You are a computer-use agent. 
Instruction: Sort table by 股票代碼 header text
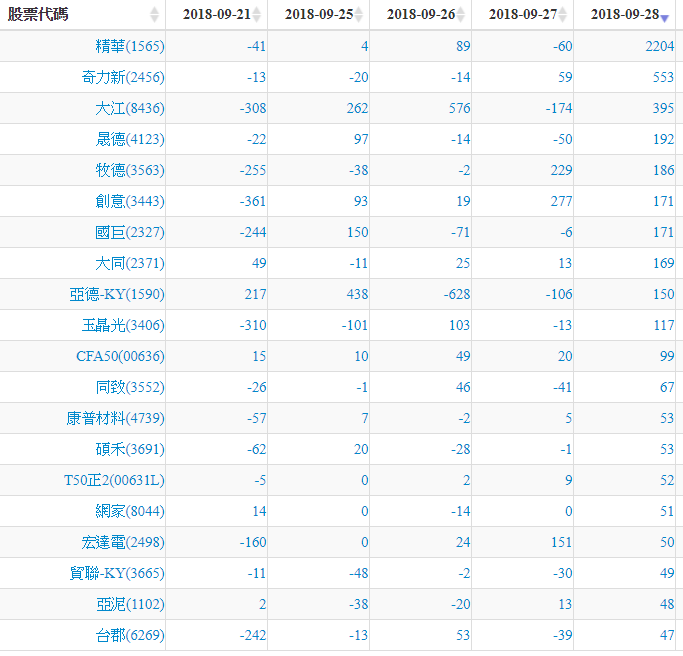pyautogui.click(x=38, y=15)
